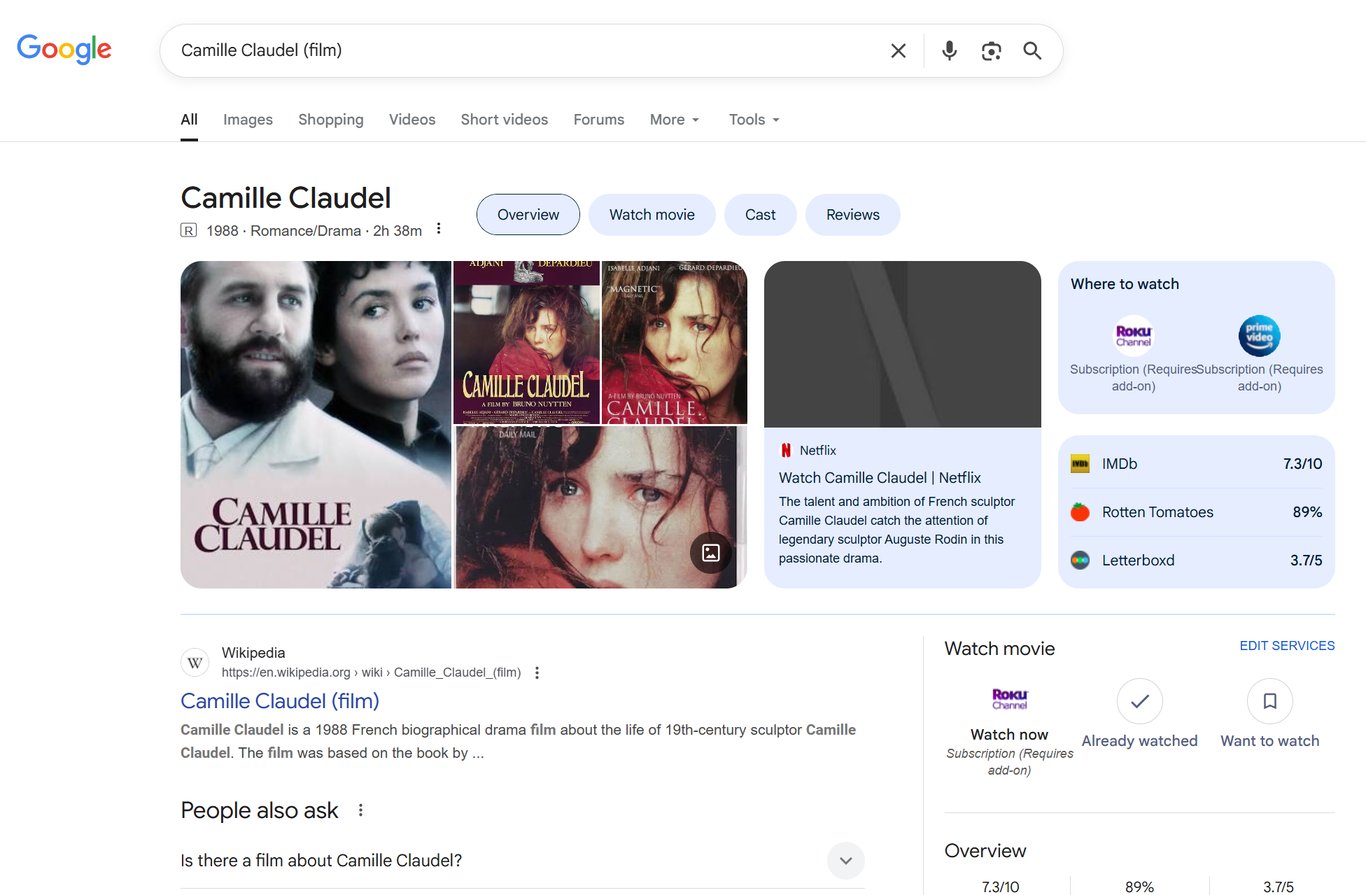The image size is (1366, 895).
Task: Select the All results tab
Action: [189, 120]
